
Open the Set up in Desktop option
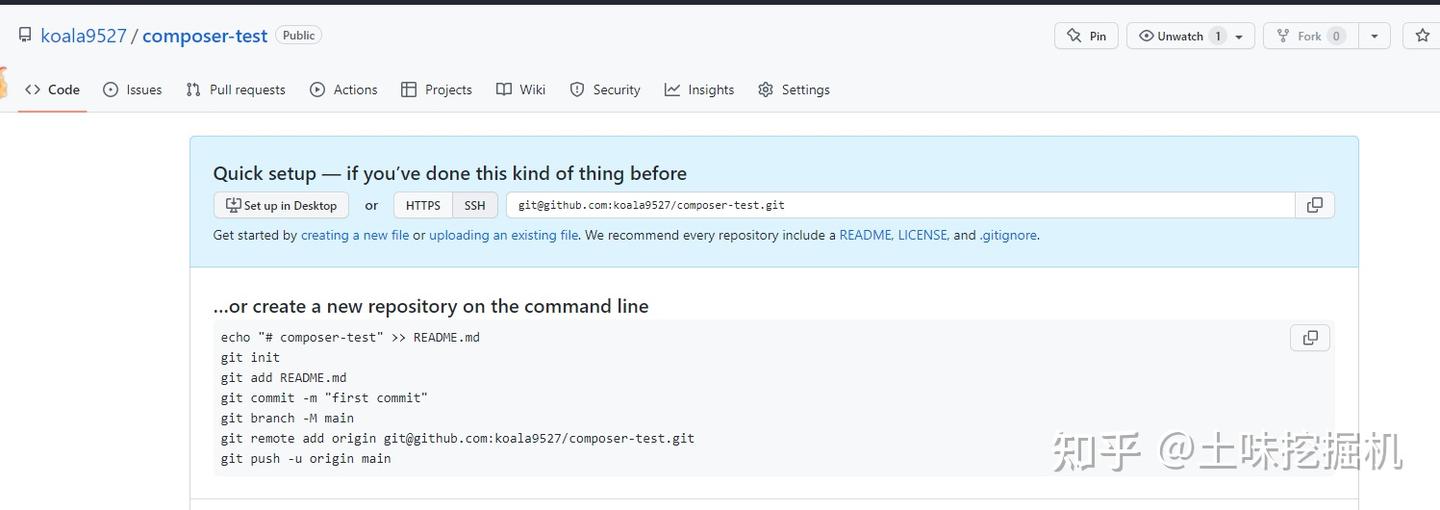[x=281, y=205]
